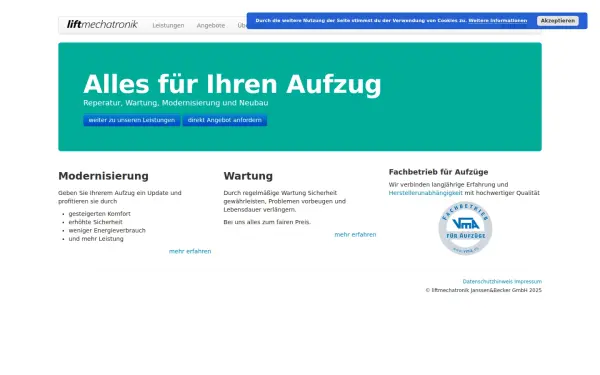Viewport: 600px width, 375px height.
Task: Click direkt Angebot anfordern button
Action: coord(225,120)
